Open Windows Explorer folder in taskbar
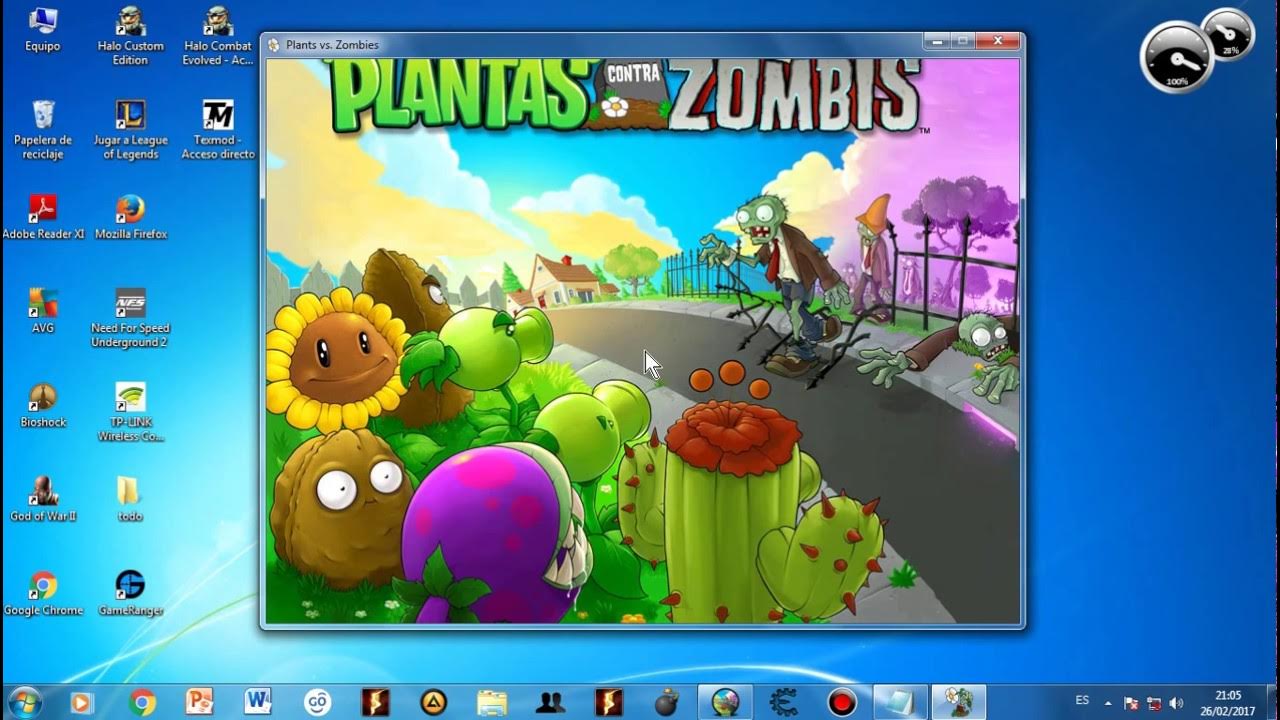 [492, 702]
